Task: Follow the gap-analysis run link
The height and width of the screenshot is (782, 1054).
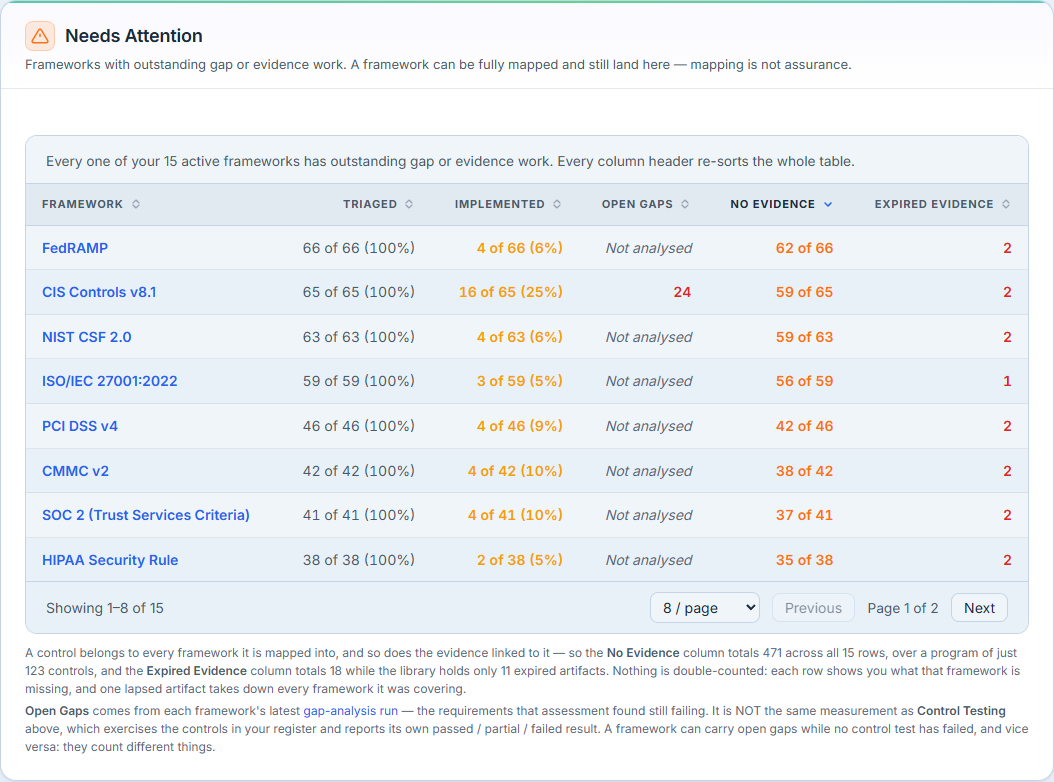Action: tap(350, 711)
